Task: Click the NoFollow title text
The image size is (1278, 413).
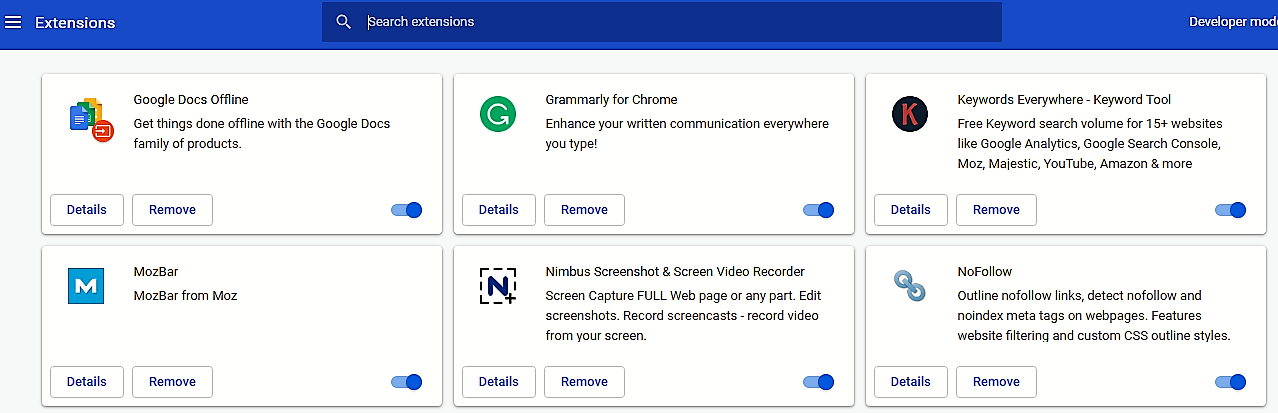Action: (x=985, y=272)
